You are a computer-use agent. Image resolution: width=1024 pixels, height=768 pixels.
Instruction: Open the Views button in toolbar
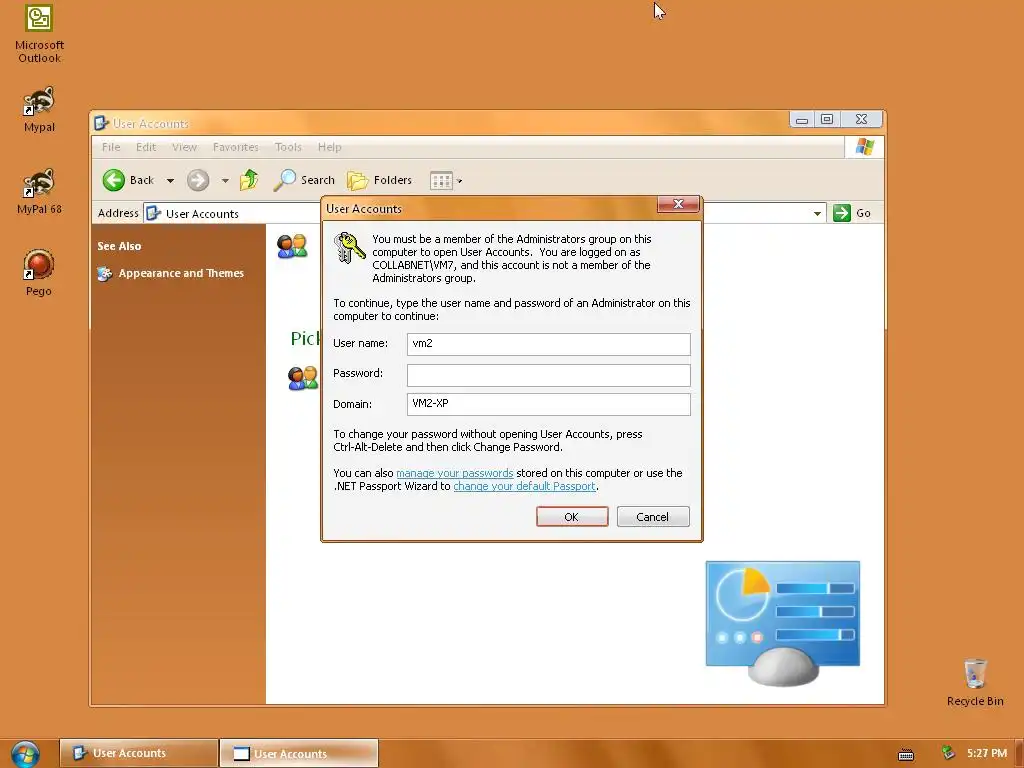click(441, 181)
